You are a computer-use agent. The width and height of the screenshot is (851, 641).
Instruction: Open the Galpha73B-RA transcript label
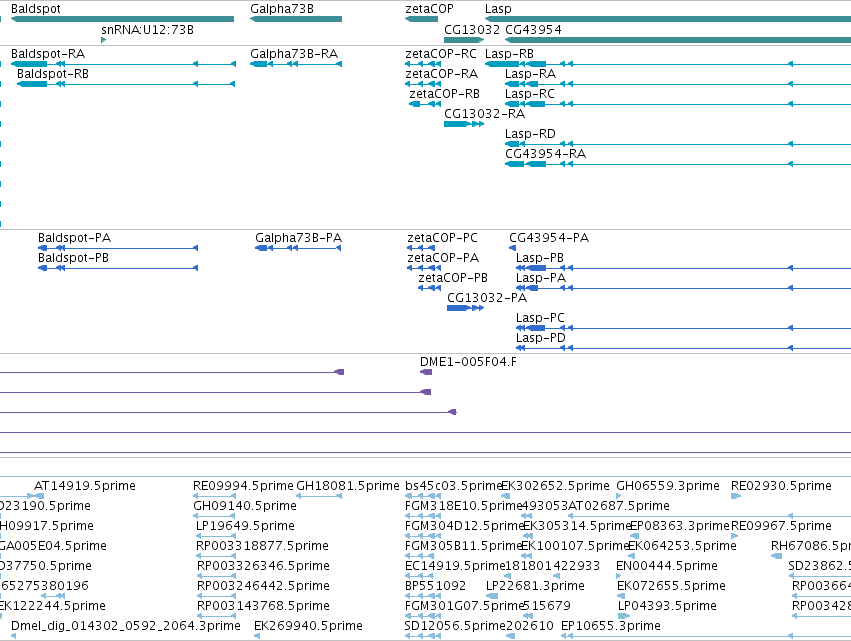coord(294,54)
